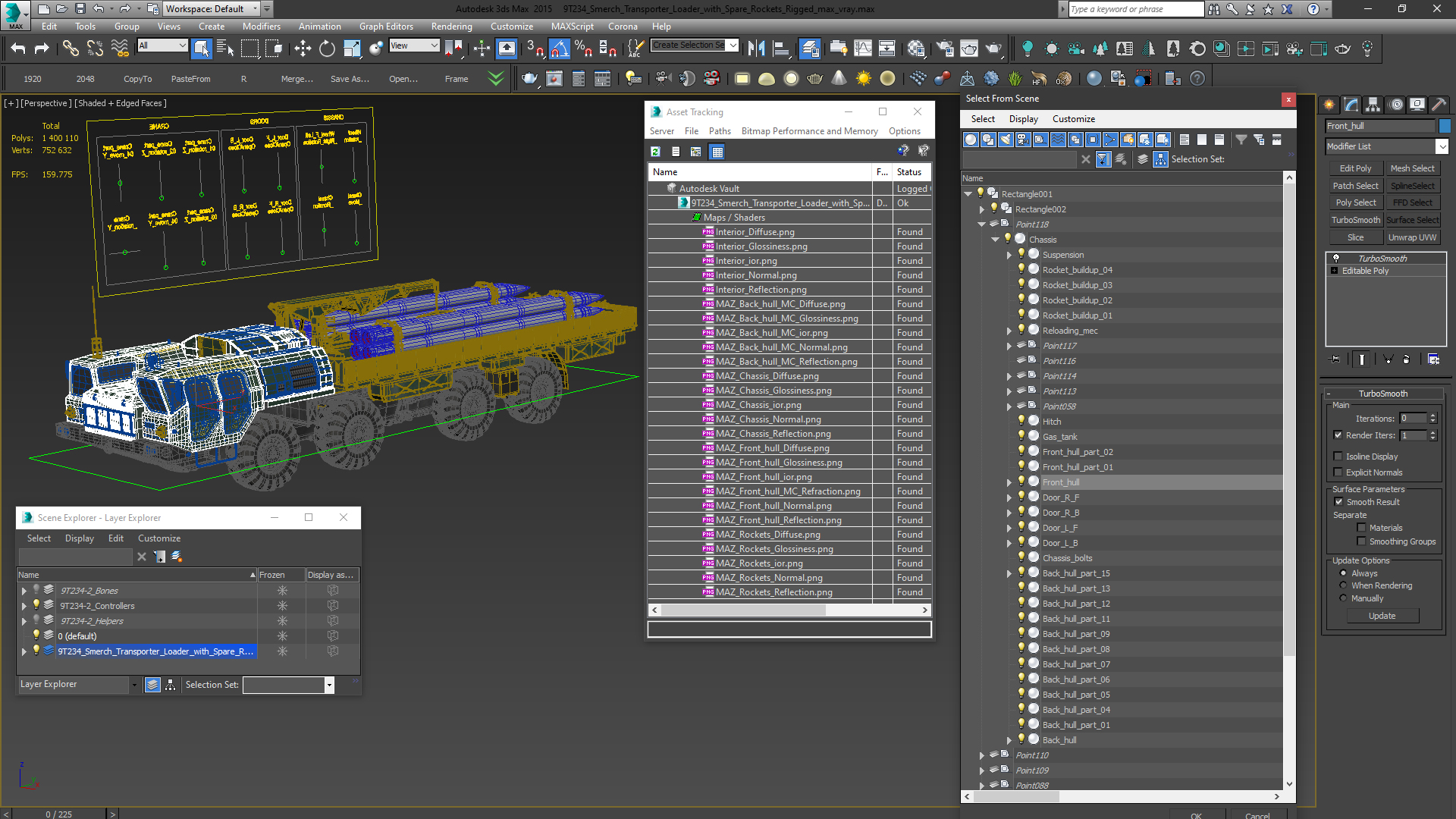
Task: Activate the Select Object tool
Action: coord(201,49)
